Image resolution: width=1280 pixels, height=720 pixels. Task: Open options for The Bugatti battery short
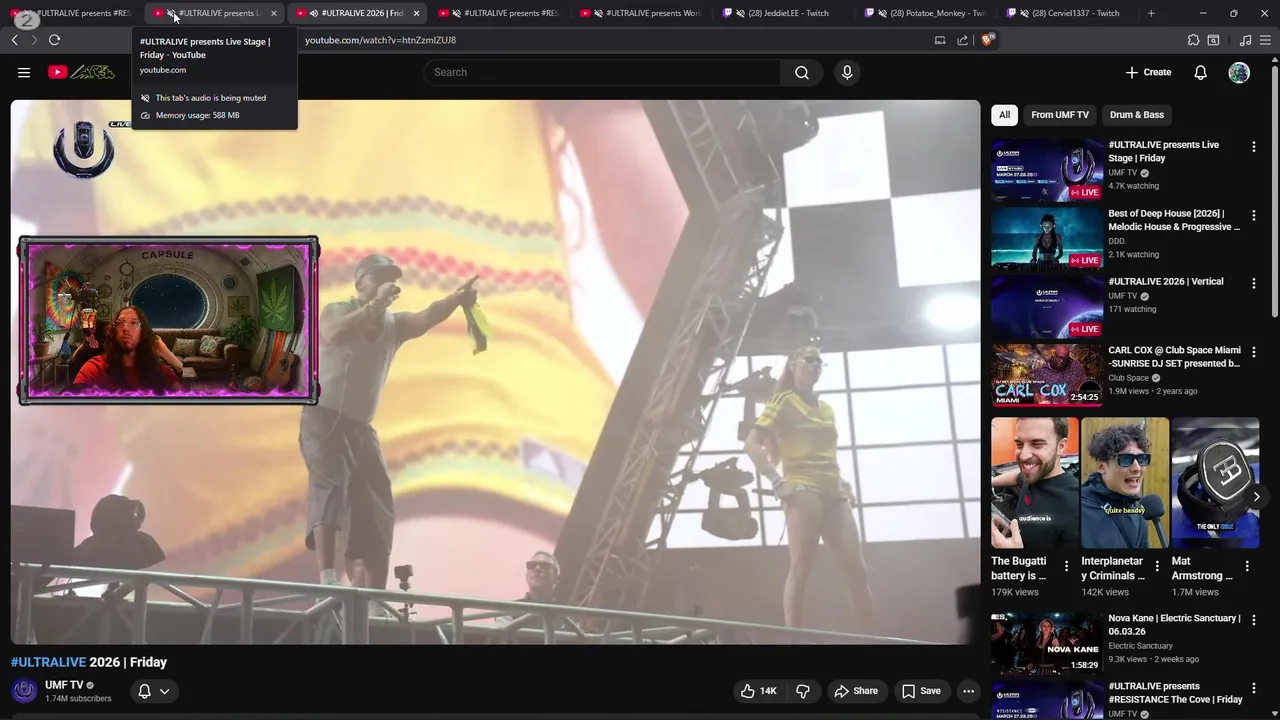[x=1066, y=566]
